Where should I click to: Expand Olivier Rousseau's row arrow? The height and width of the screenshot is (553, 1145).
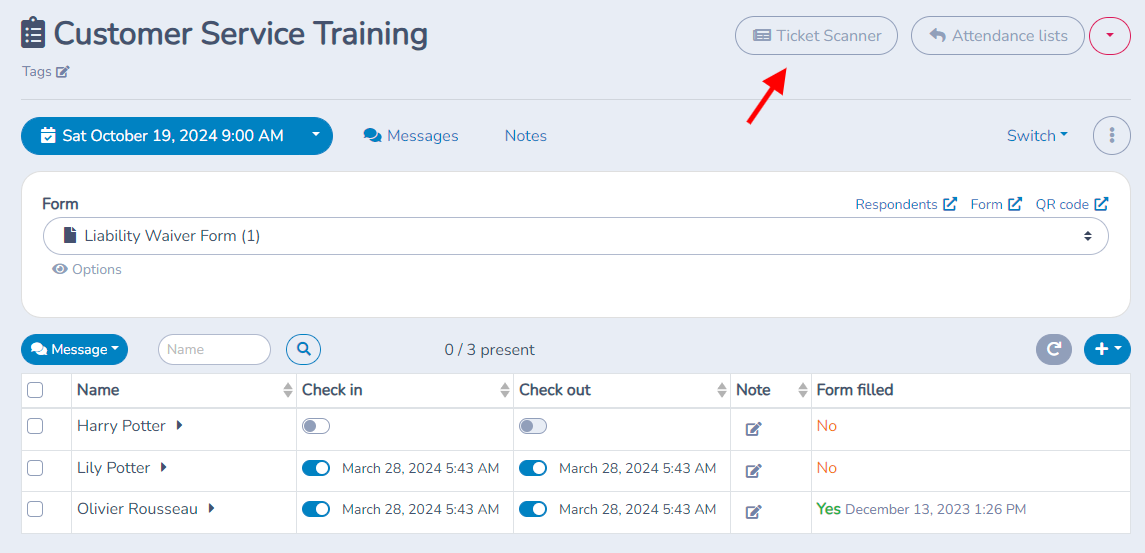point(211,508)
